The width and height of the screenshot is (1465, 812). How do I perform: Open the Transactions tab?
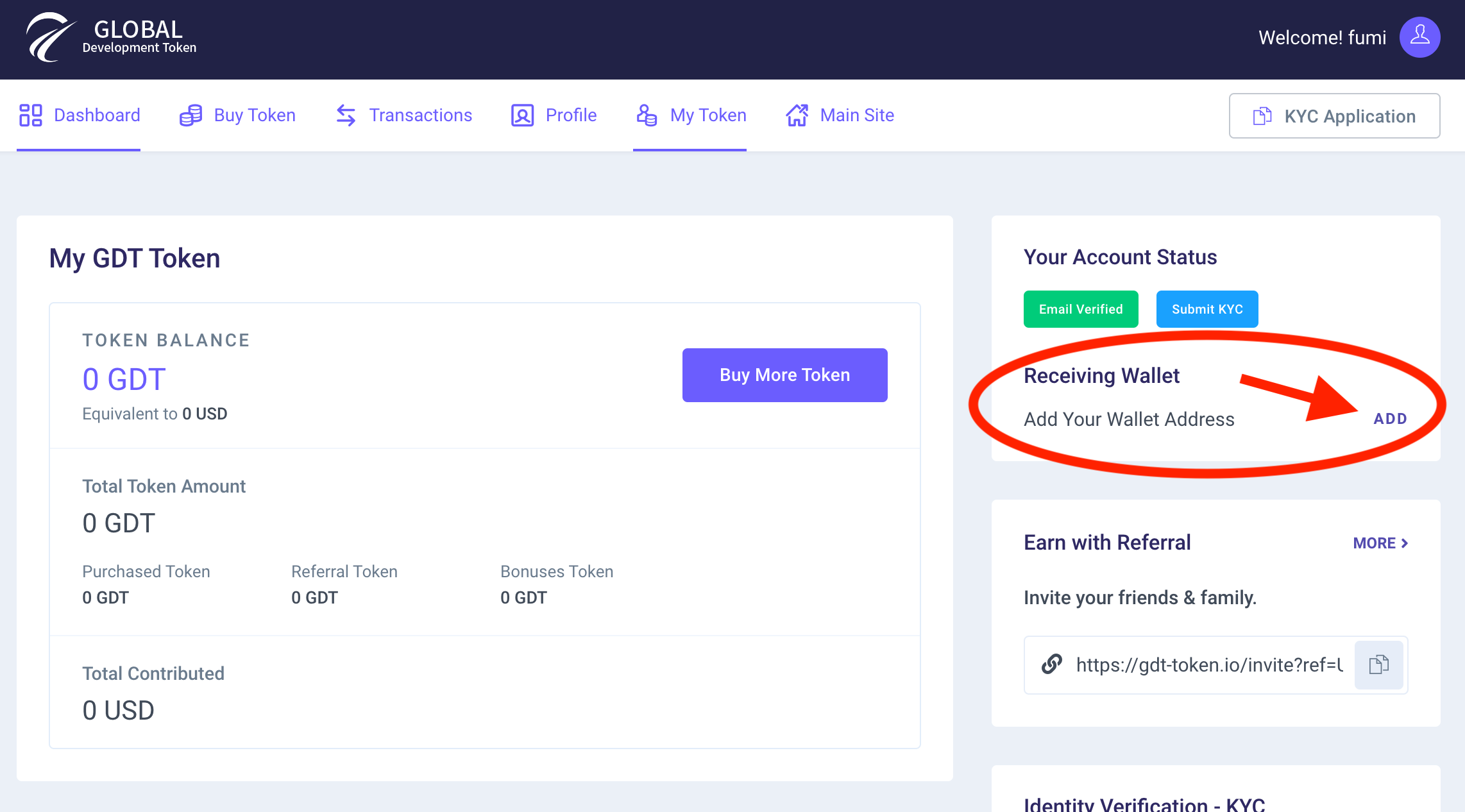(420, 115)
